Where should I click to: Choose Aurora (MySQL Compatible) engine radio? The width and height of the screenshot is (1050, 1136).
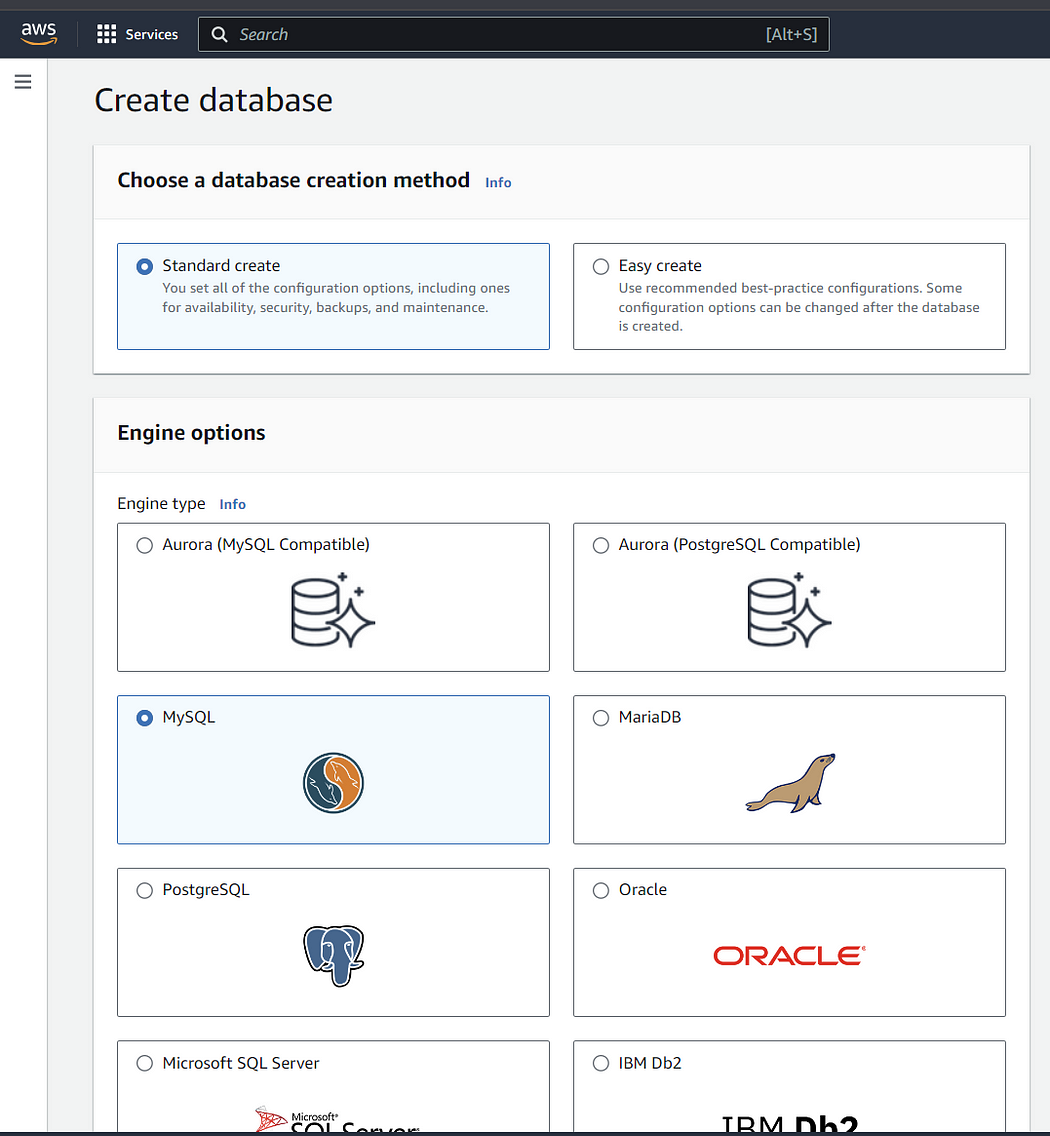145,546
